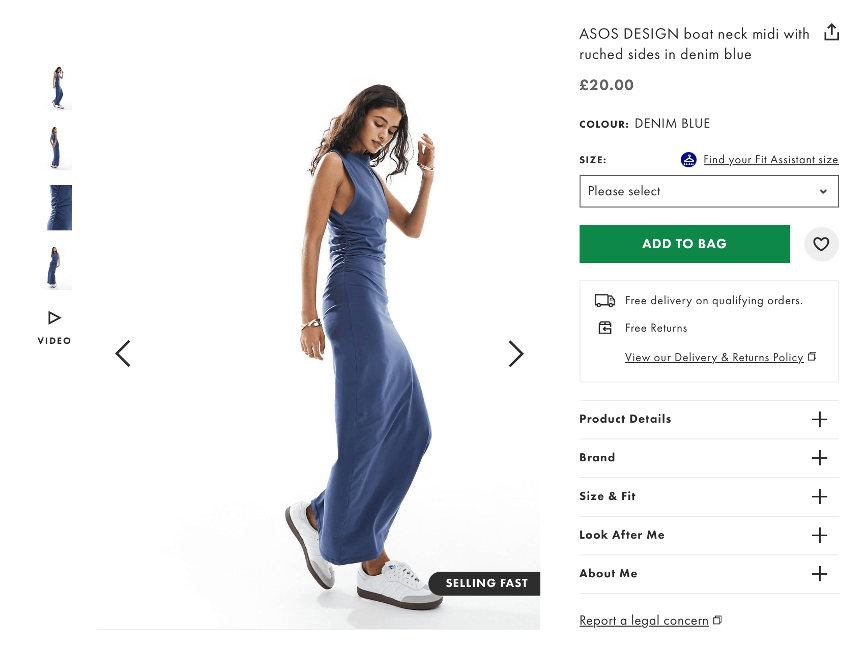Expand the Size & Fit section
Image resolution: width=866 pixels, height=648 pixels.
(x=820, y=496)
